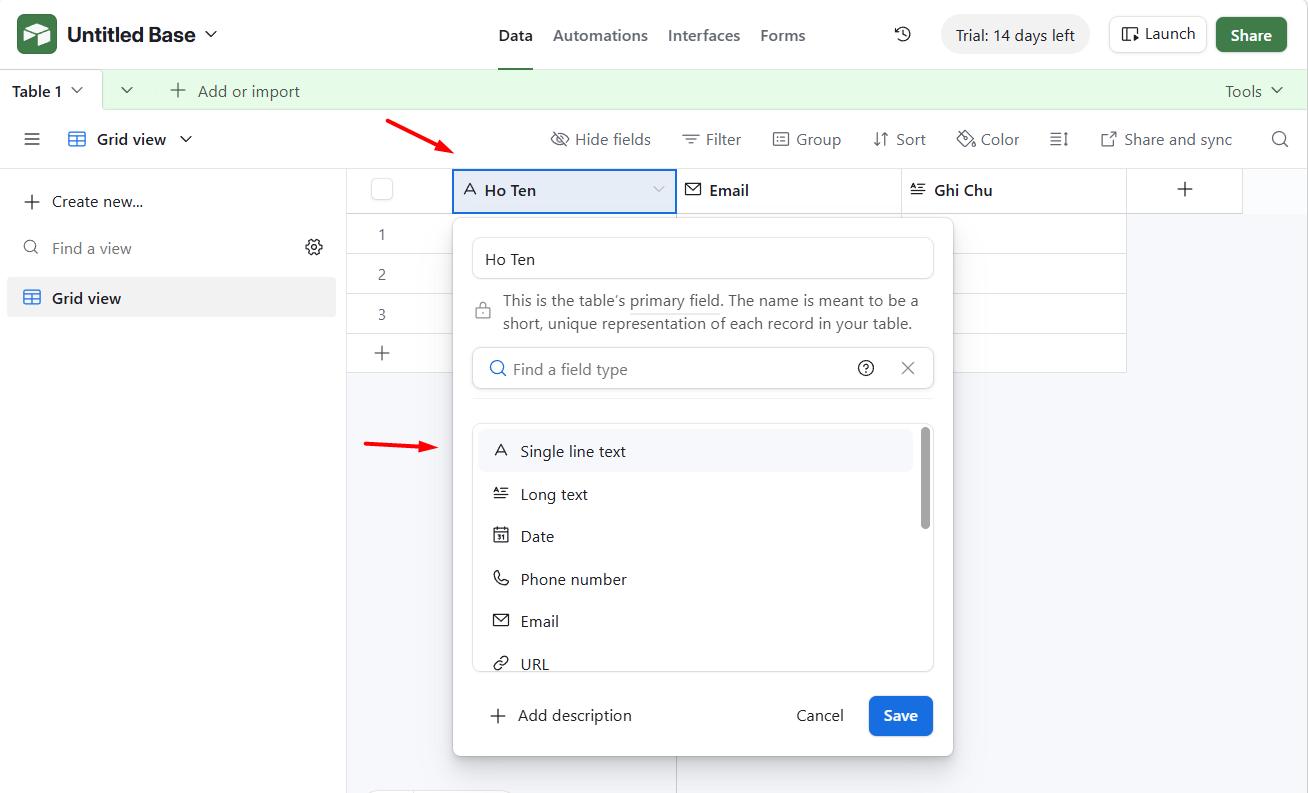Open the Color options
Viewport: 1308px width, 793px height.
pyautogui.click(x=988, y=139)
